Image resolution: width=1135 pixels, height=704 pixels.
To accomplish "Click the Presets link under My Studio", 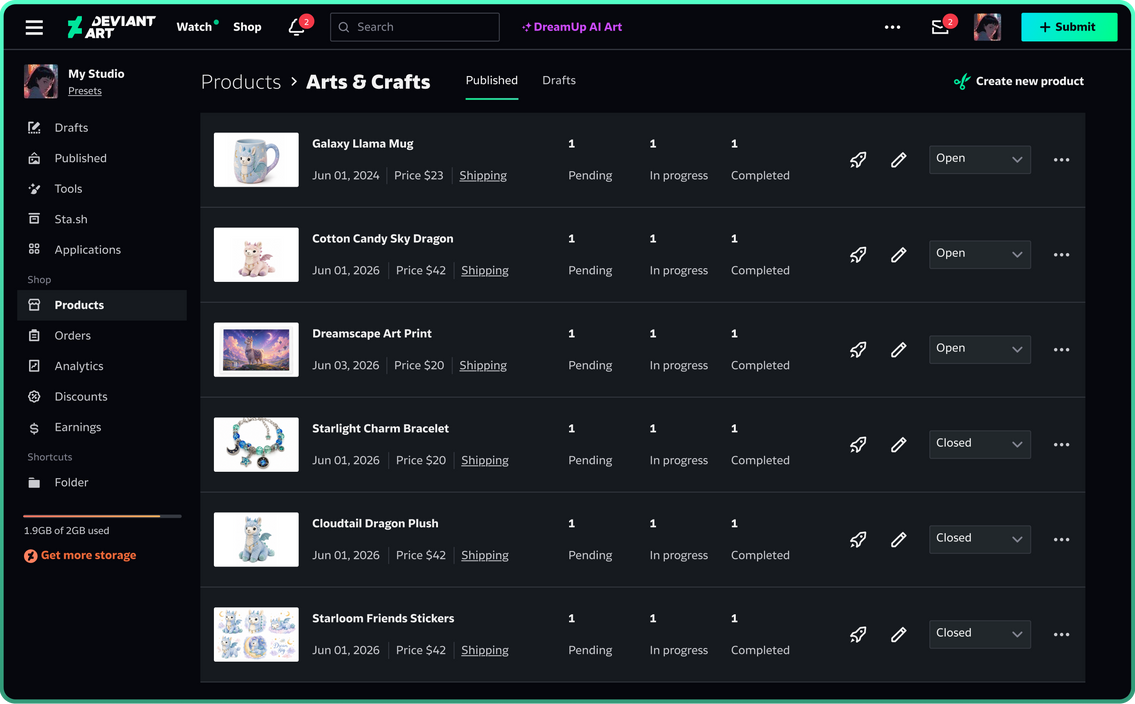I will pyautogui.click(x=85, y=91).
